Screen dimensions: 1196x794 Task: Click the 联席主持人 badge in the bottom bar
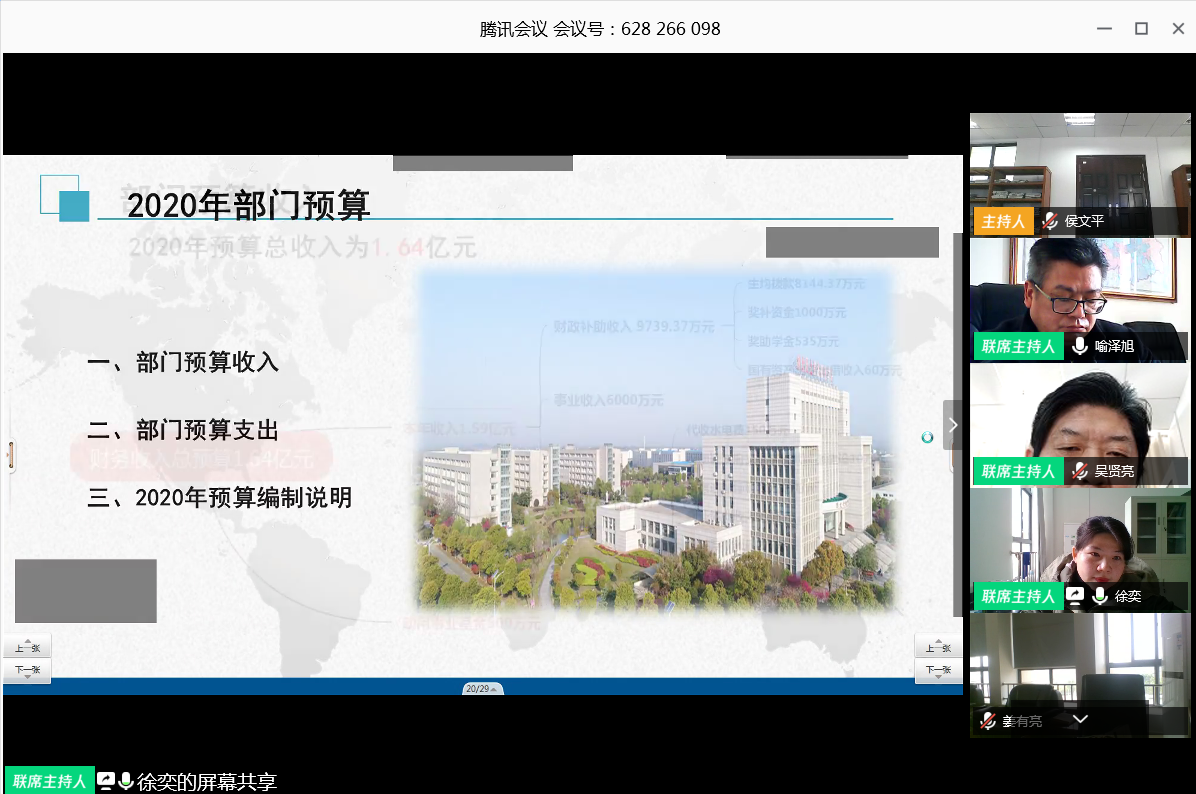50,780
